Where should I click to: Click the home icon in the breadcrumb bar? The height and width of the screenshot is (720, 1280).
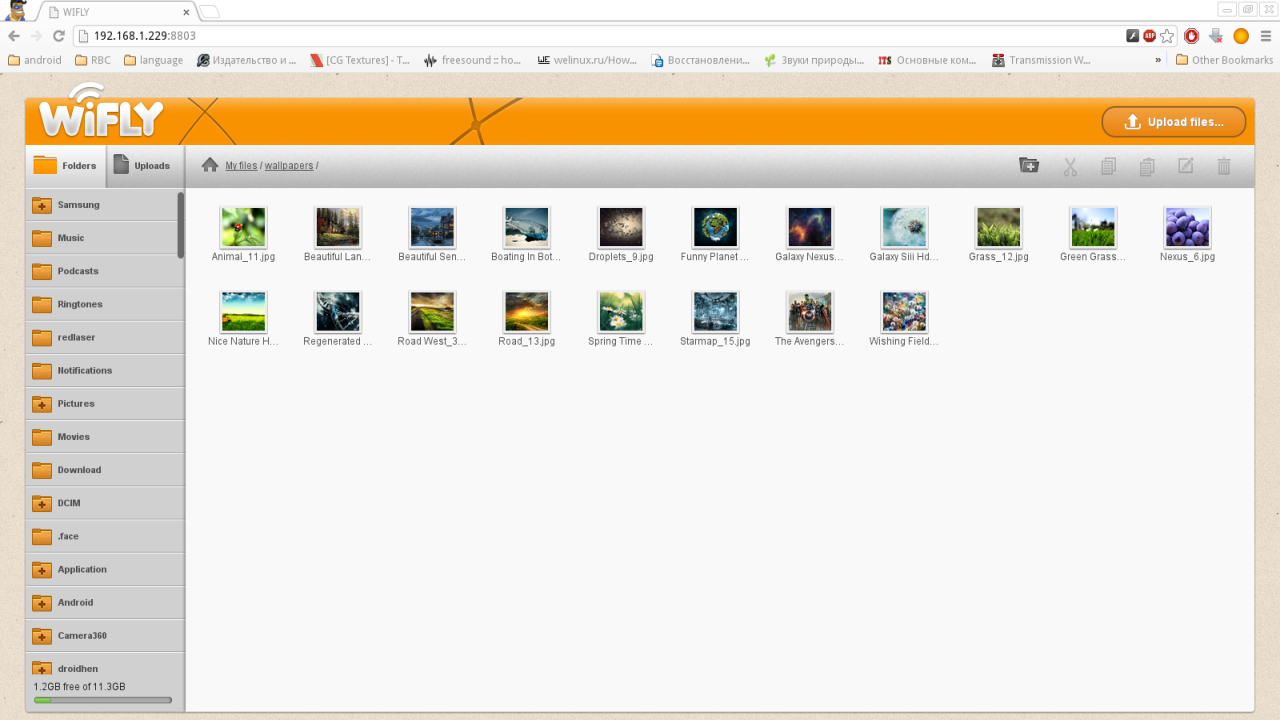tap(209, 165)
